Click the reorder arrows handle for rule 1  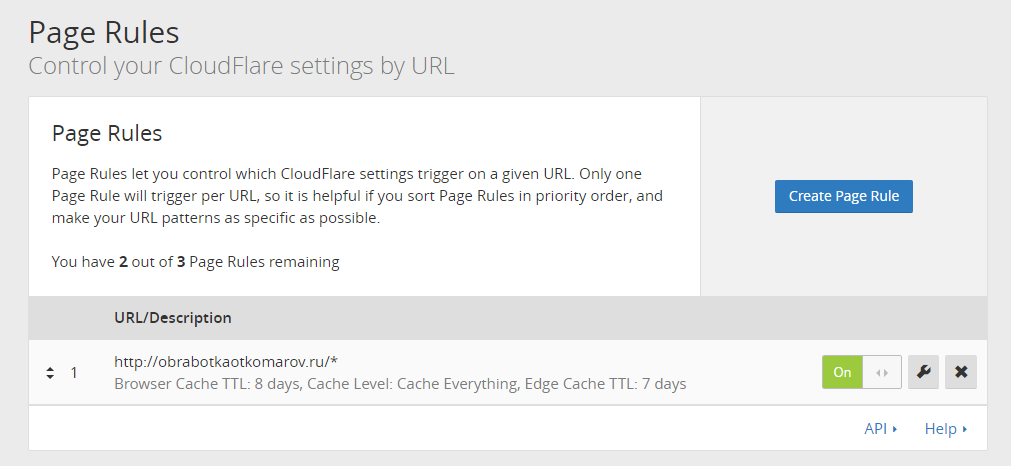click(50, 373)
